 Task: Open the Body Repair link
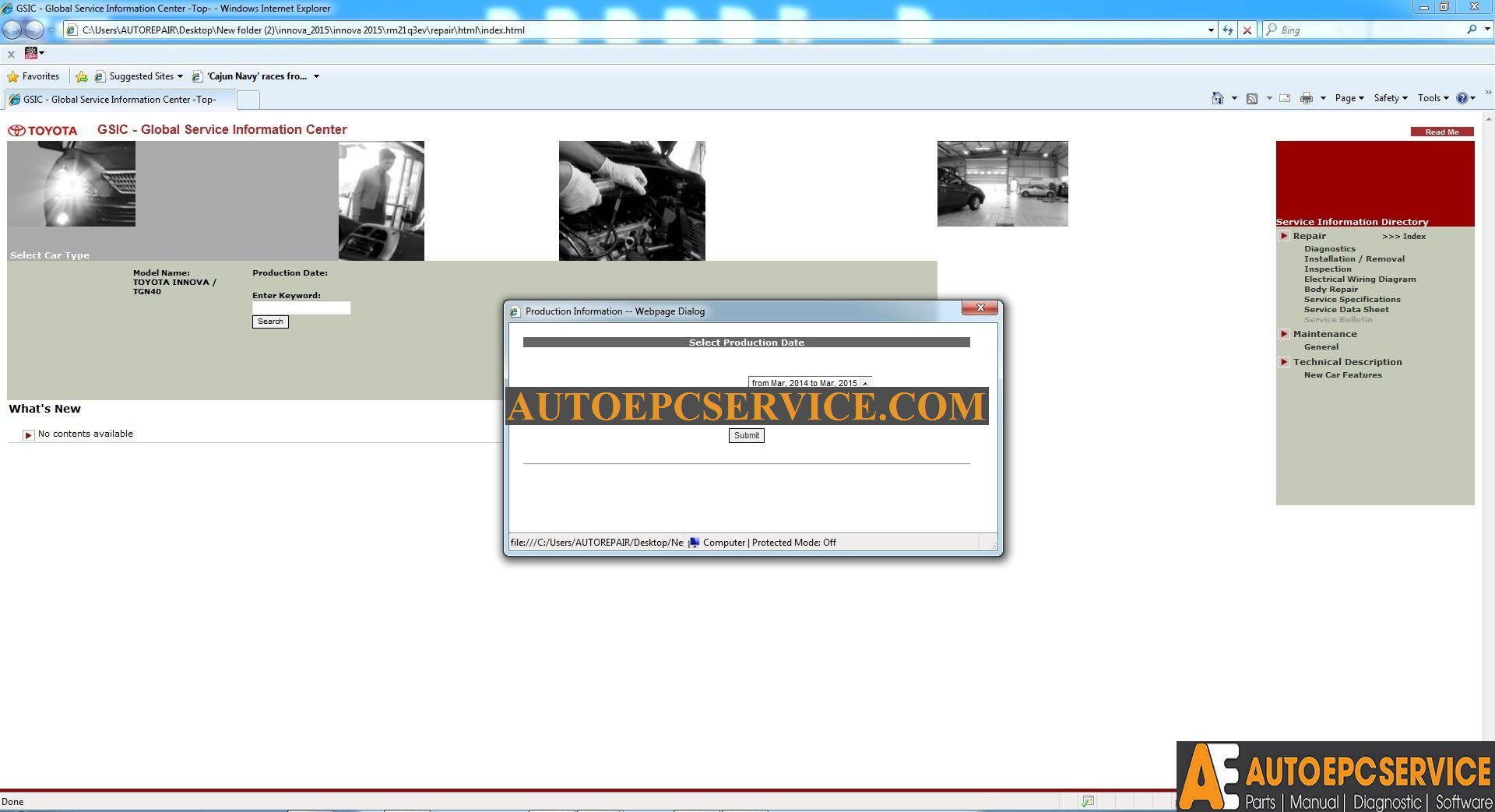tap(1331, 290)
